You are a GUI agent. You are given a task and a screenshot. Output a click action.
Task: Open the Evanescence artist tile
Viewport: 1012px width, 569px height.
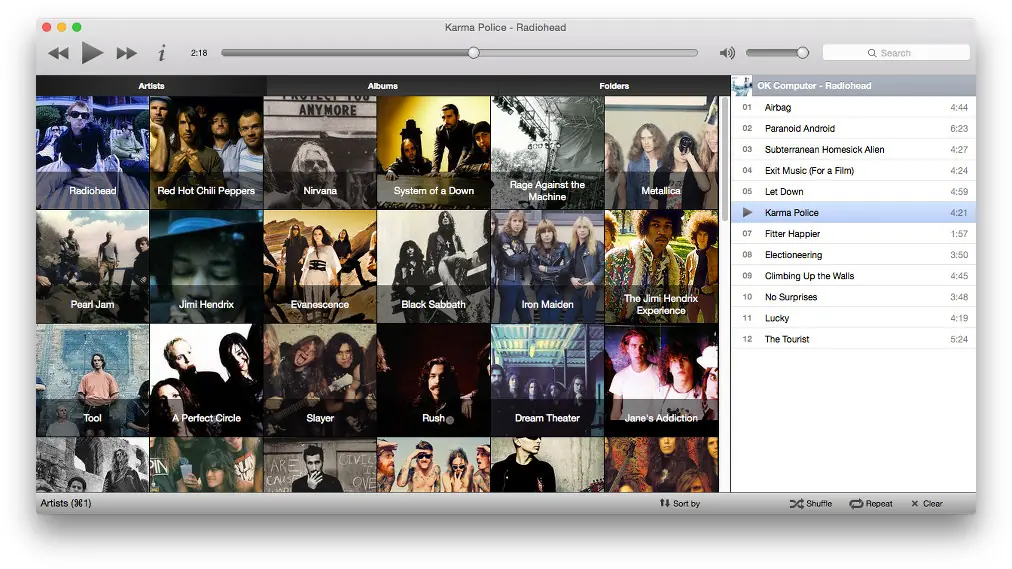click(320, 266)
